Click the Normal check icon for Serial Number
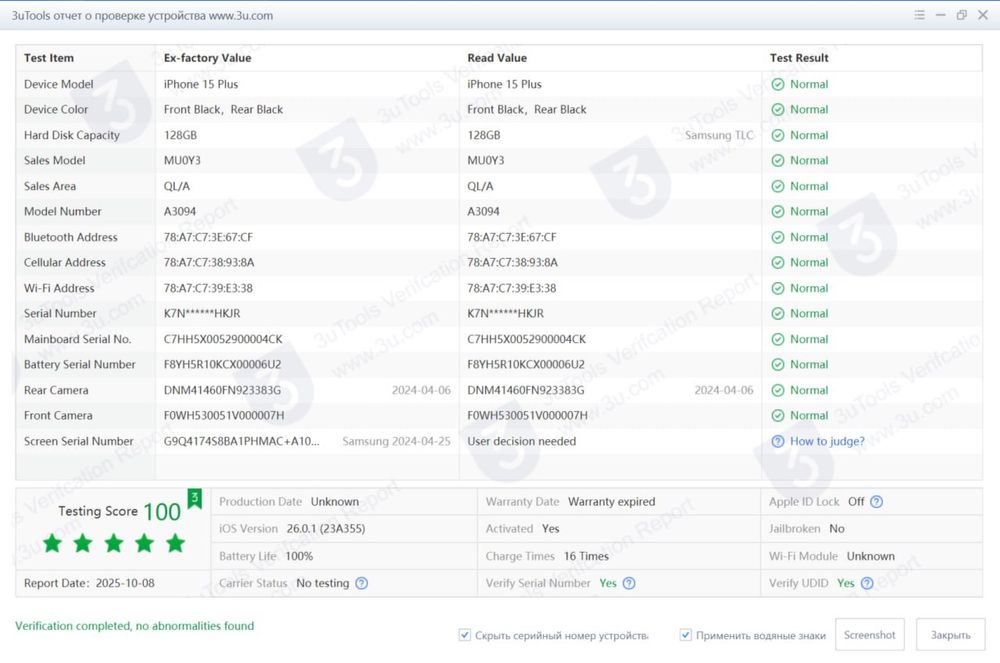 point(777,314)
